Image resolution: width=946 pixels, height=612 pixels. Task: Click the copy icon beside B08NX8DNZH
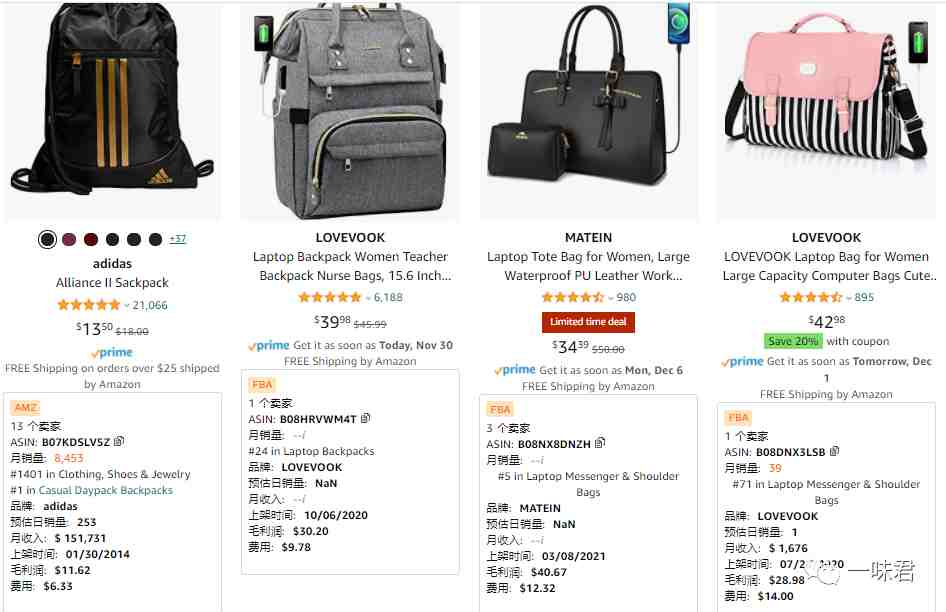600,443
